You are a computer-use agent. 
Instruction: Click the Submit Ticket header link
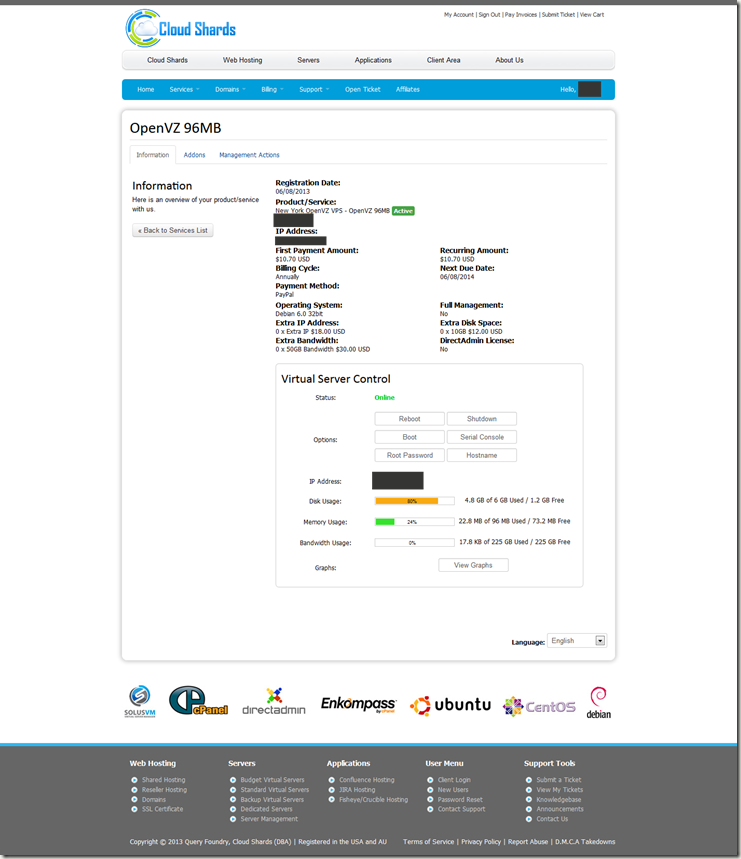point(558,15)
